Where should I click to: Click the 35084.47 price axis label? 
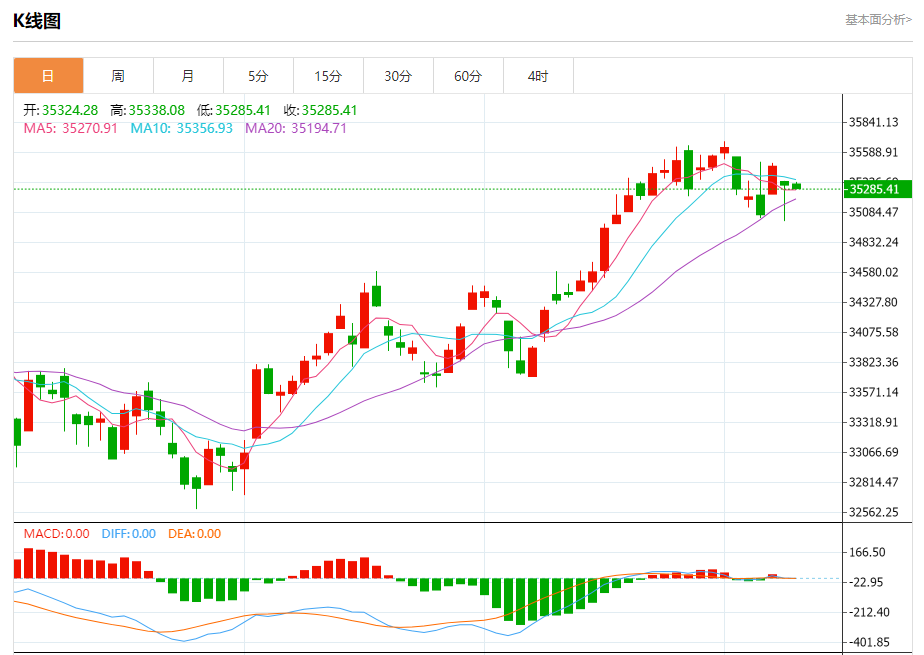click(x=873, y=212)
